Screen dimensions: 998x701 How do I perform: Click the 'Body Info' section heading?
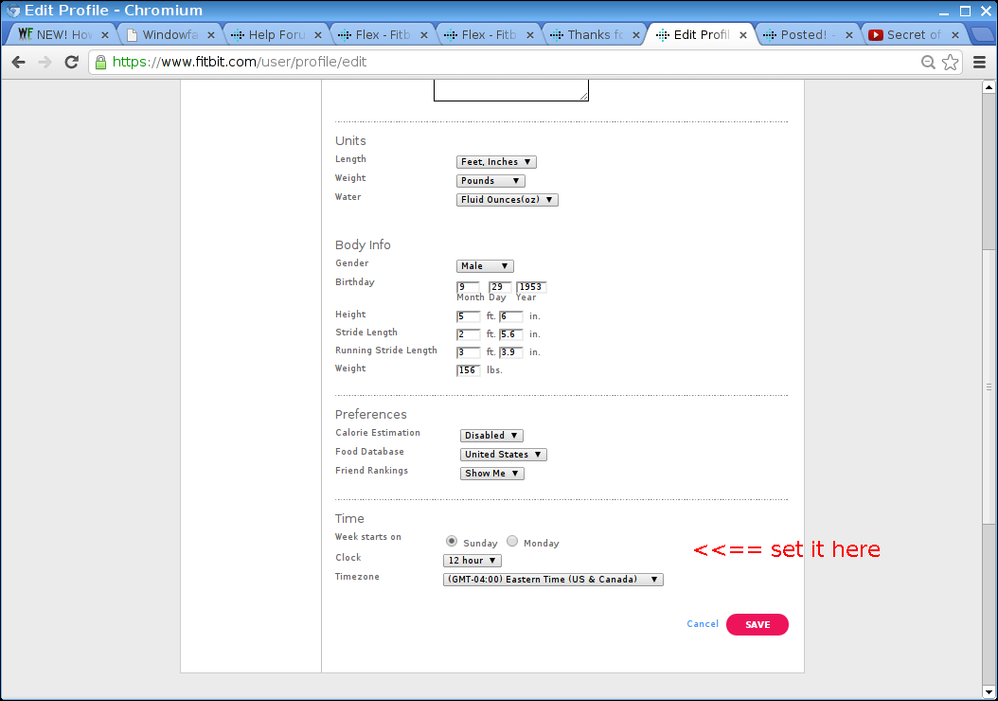(363, 245)
